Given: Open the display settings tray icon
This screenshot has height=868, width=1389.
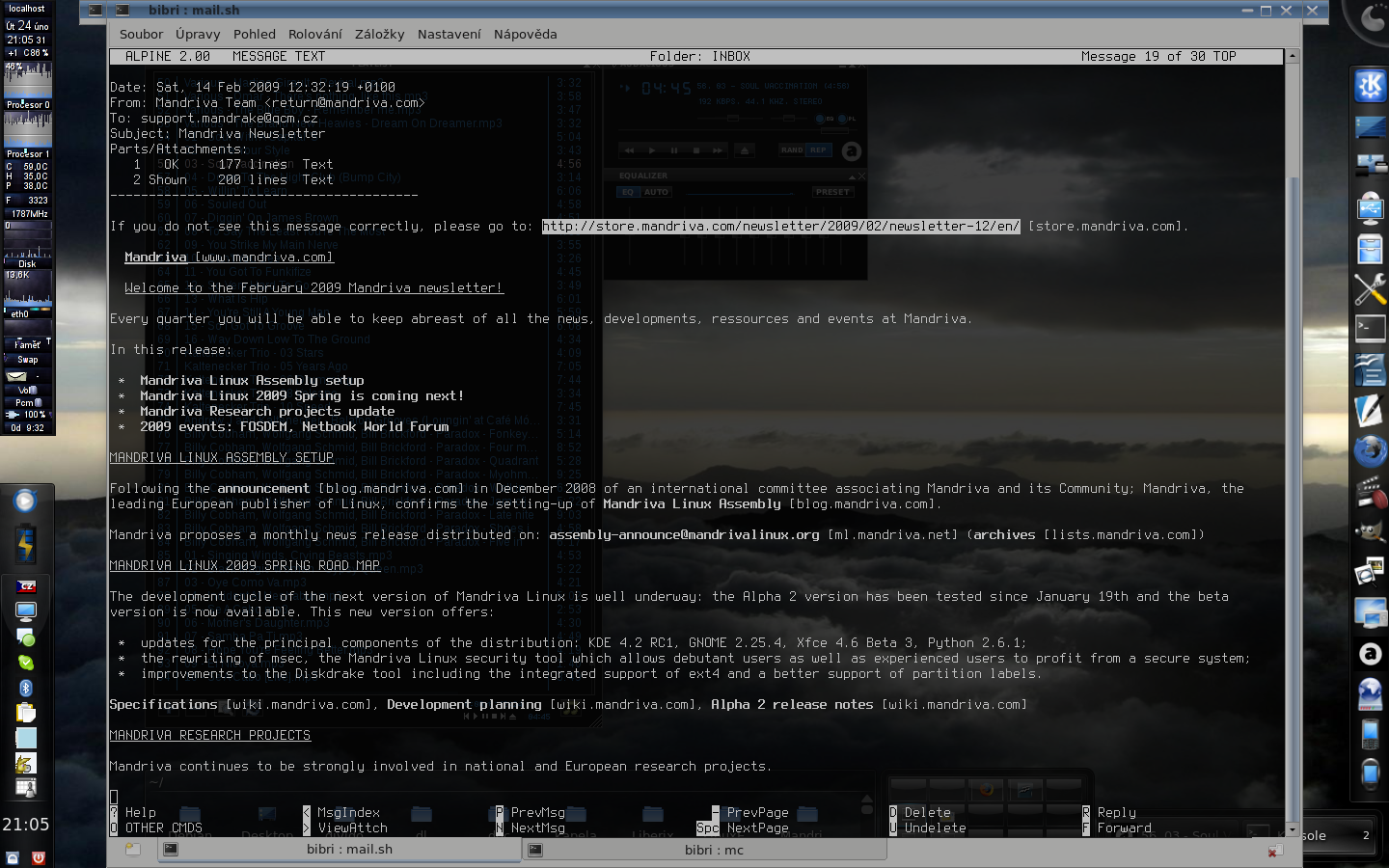Looking at the screenshot, I should coord(26,610).
